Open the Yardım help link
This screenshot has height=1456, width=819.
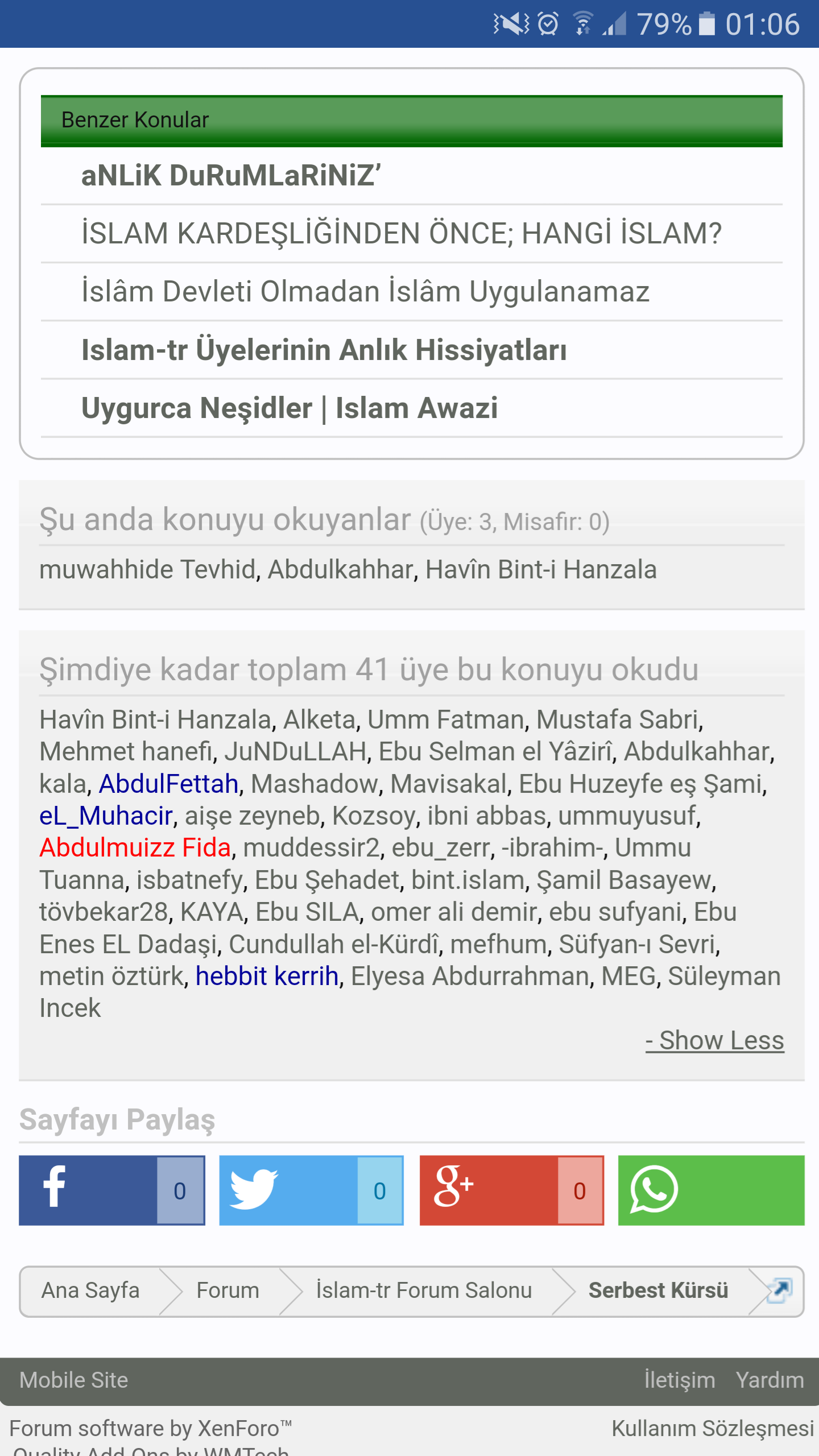[x=770, y=1380]
